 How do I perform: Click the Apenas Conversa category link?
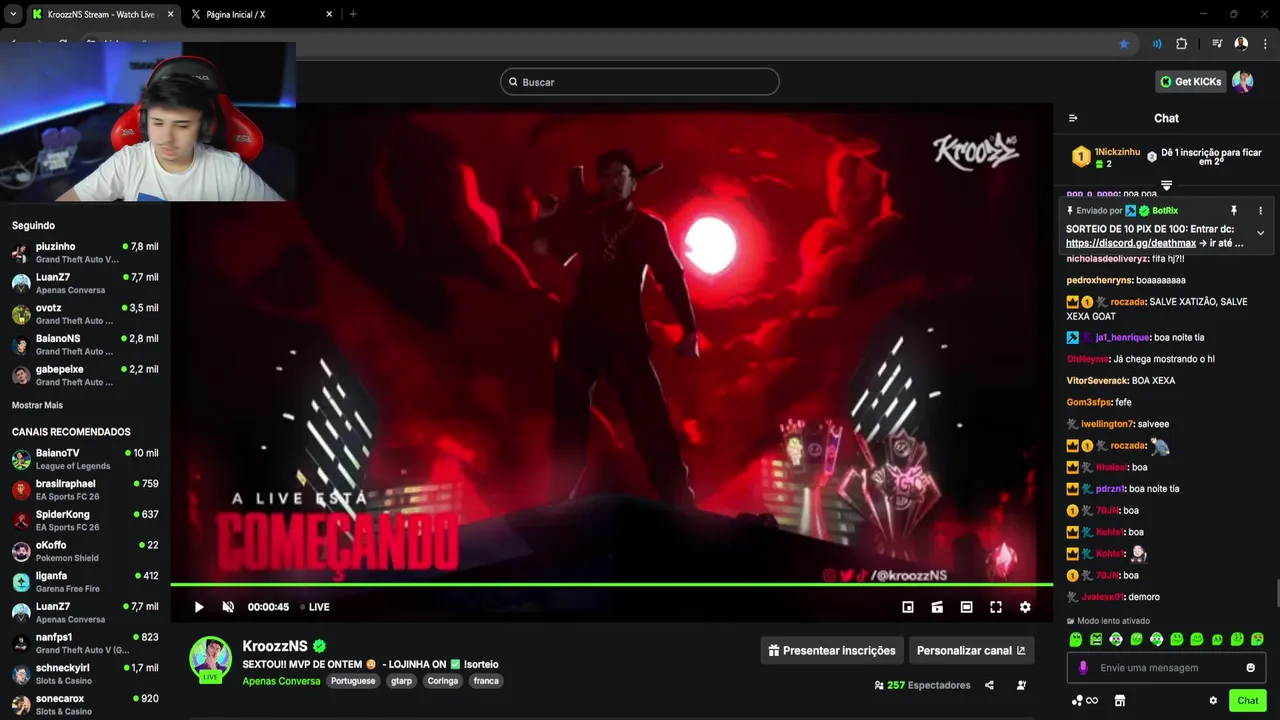[281, 681]
